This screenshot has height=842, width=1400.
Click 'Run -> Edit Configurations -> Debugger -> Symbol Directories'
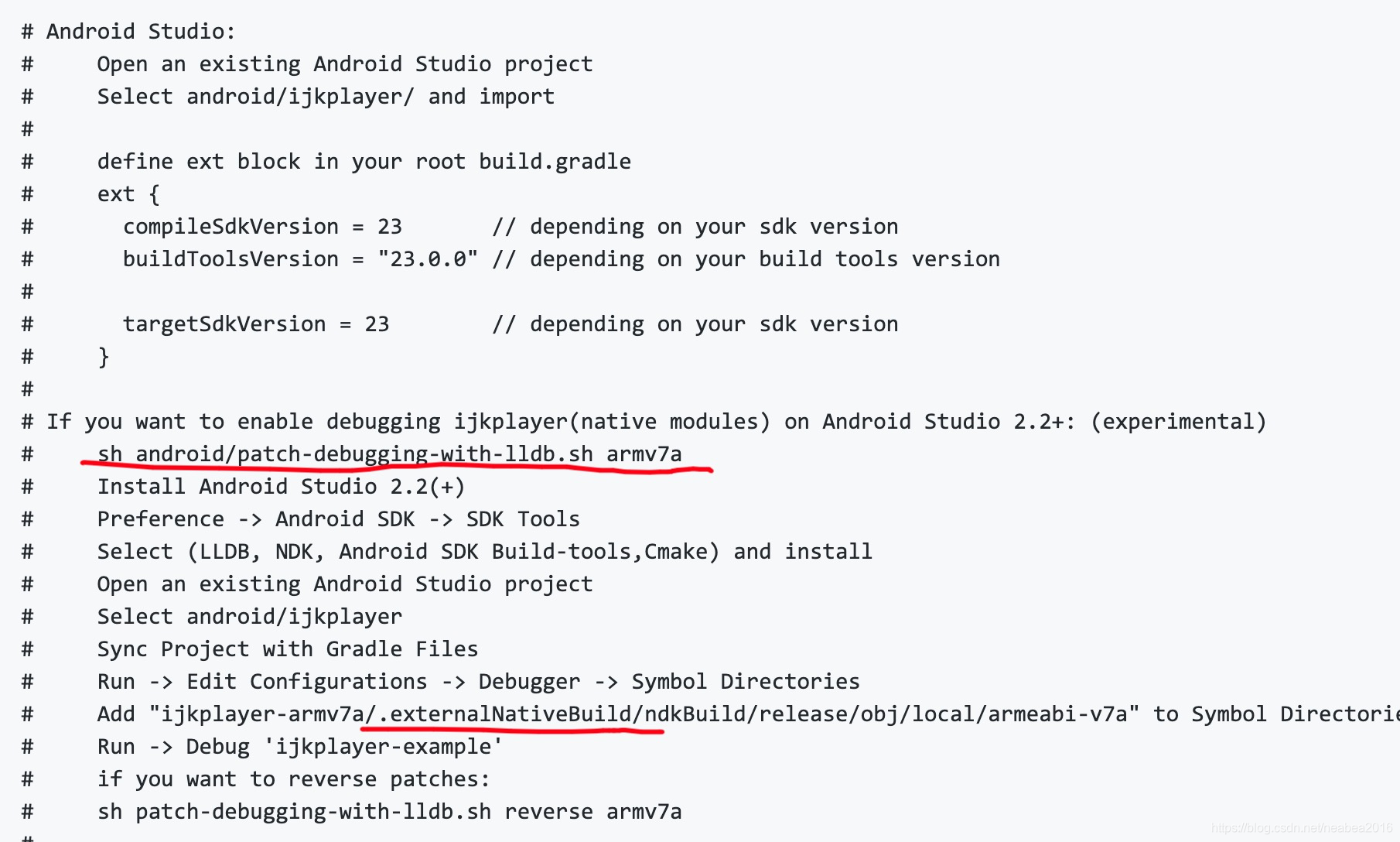point(479,682)
